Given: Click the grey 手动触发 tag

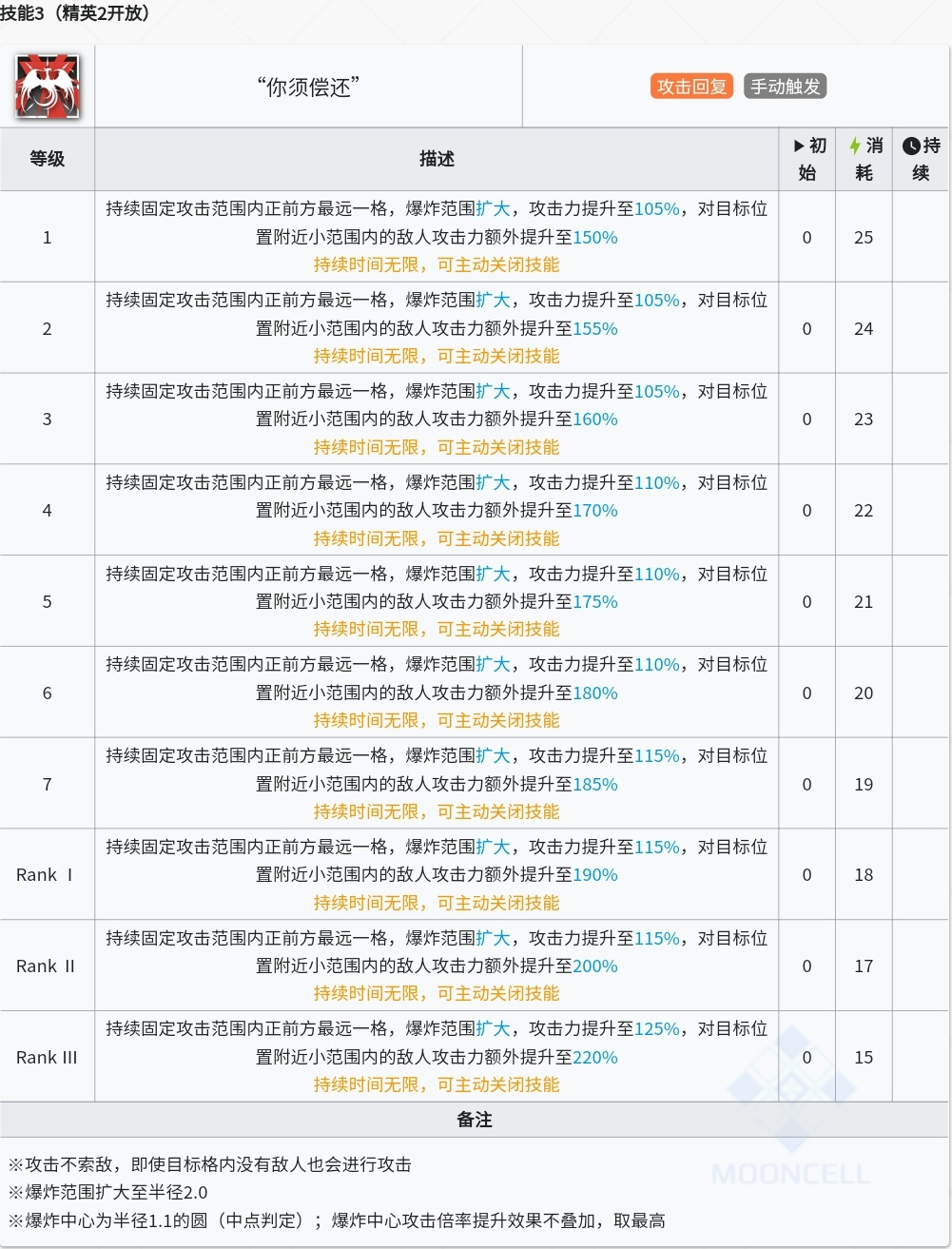Looking at the screenshot, I should (x=785, y=87).
